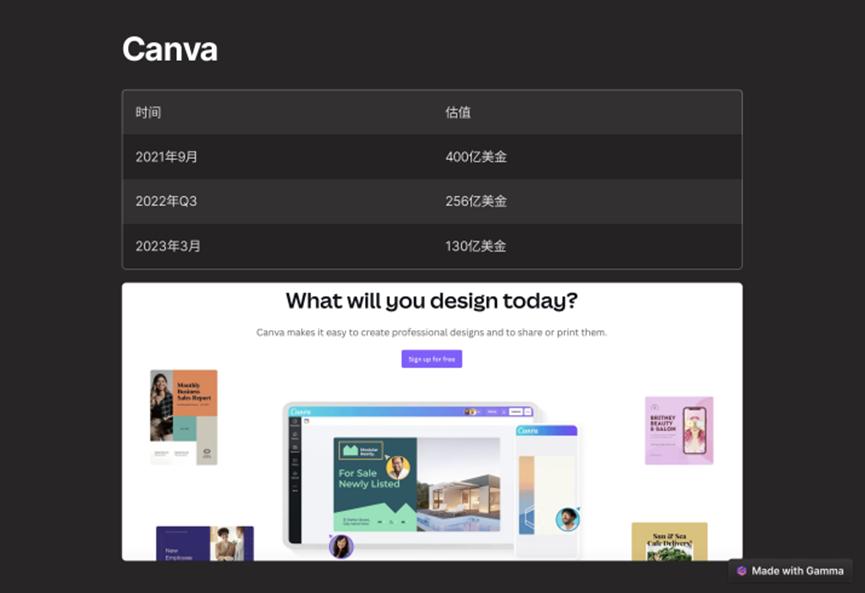Click the Canva logo in laptop mockup
The height and width of the screenshot is (593, 865).
(x=301, y=412)
